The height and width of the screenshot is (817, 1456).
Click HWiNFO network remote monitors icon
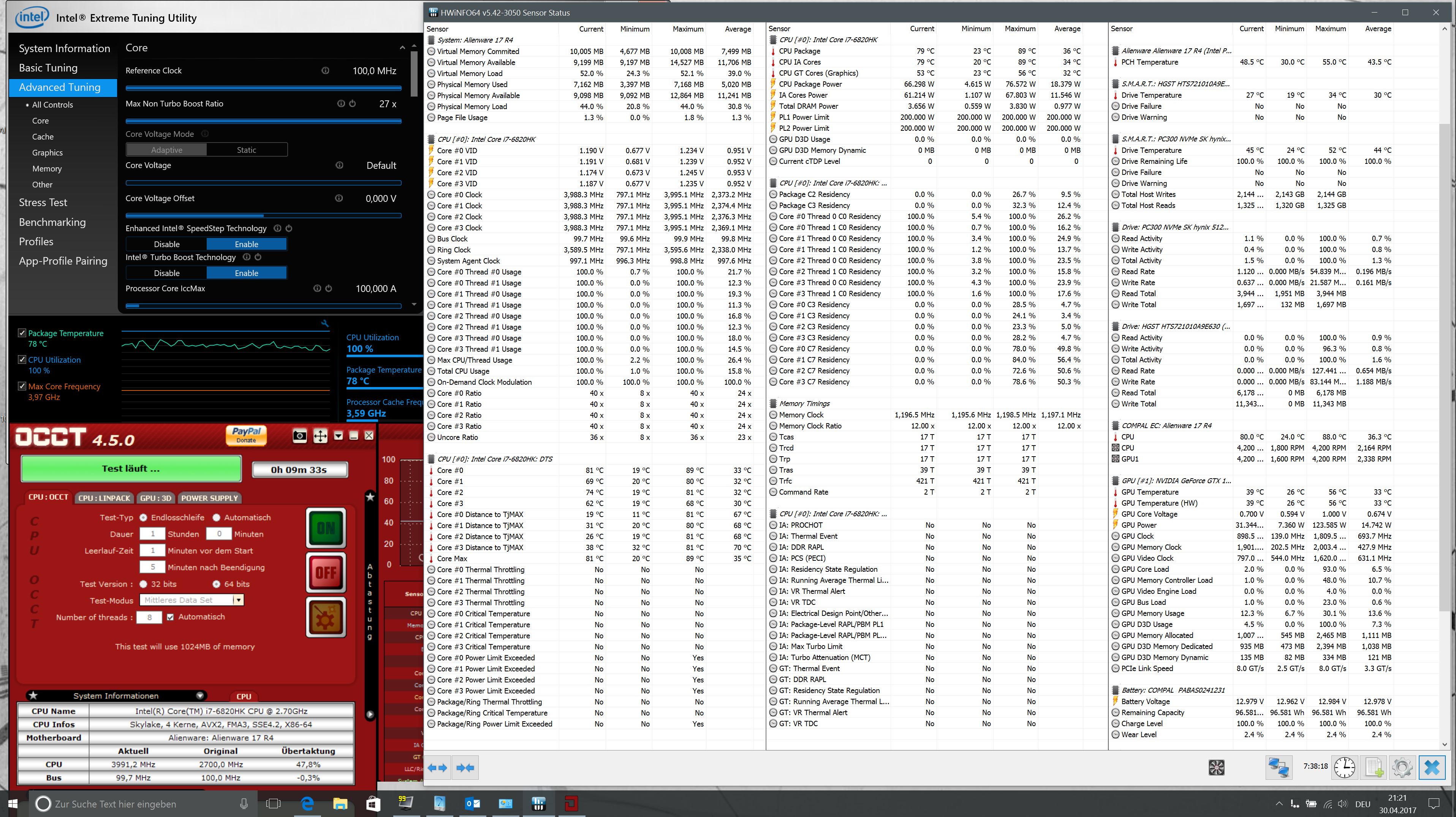coord(1279,767)
